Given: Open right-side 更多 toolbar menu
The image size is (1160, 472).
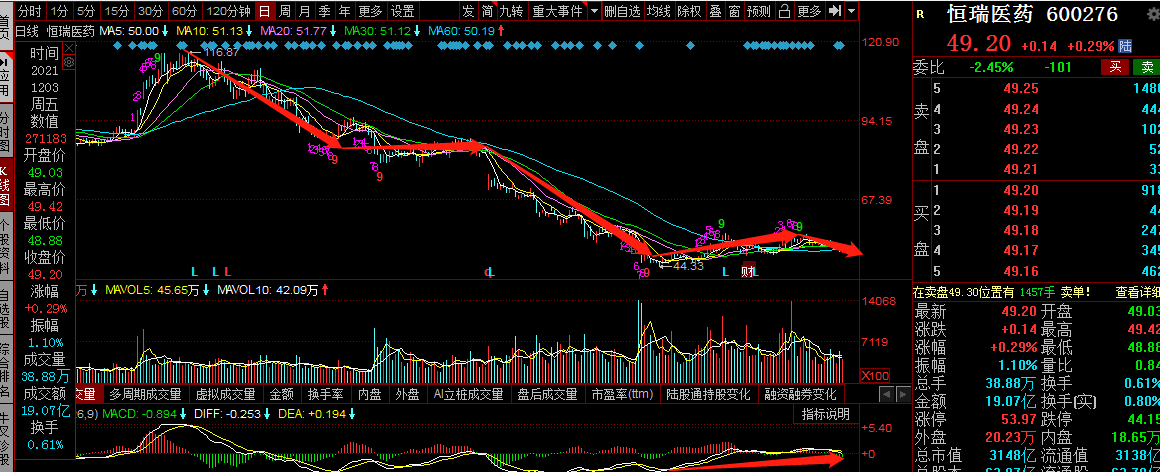Looking at the screenshot, I should (809, 11).
